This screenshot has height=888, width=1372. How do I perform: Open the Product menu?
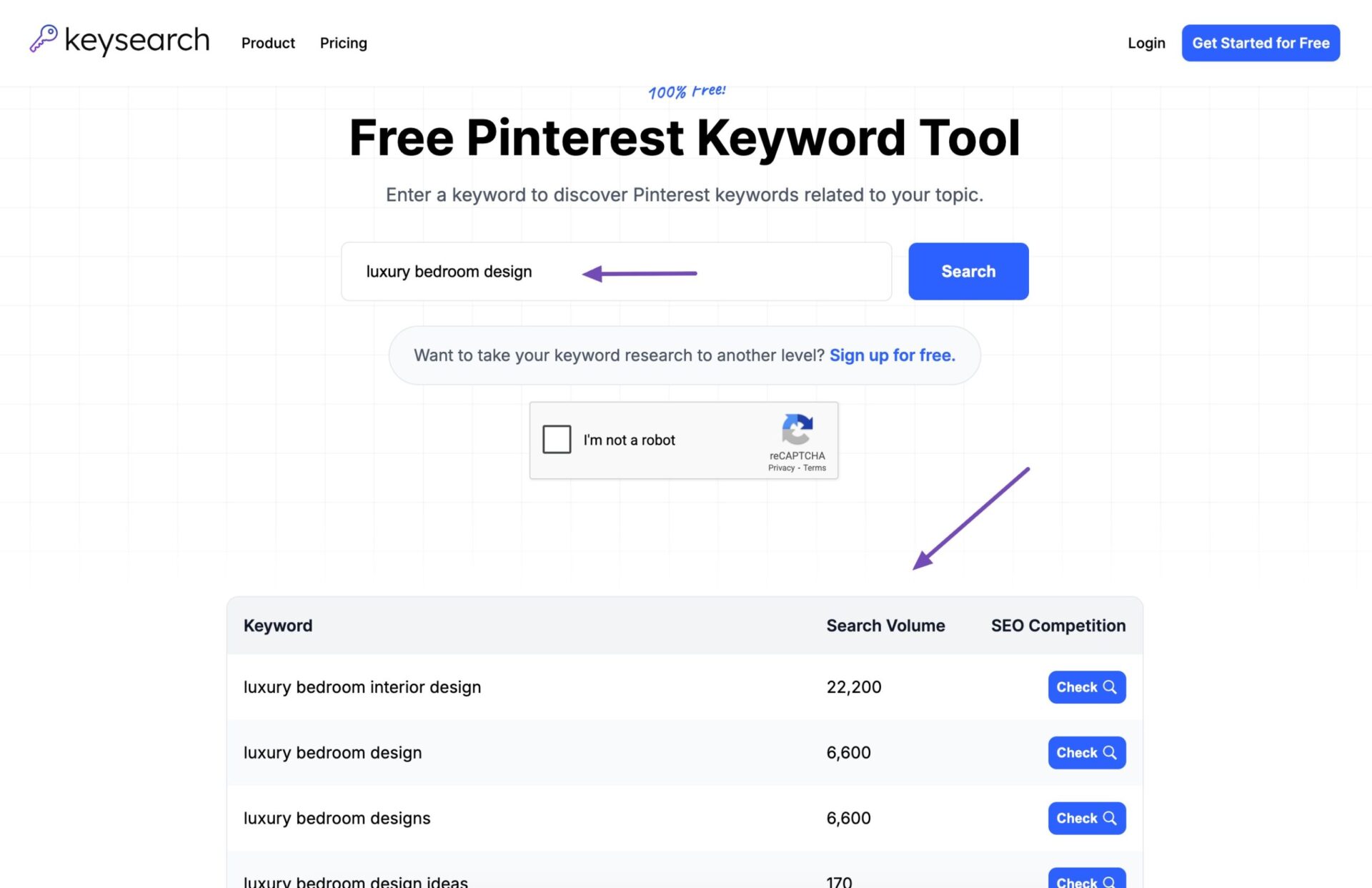point(268,43)
